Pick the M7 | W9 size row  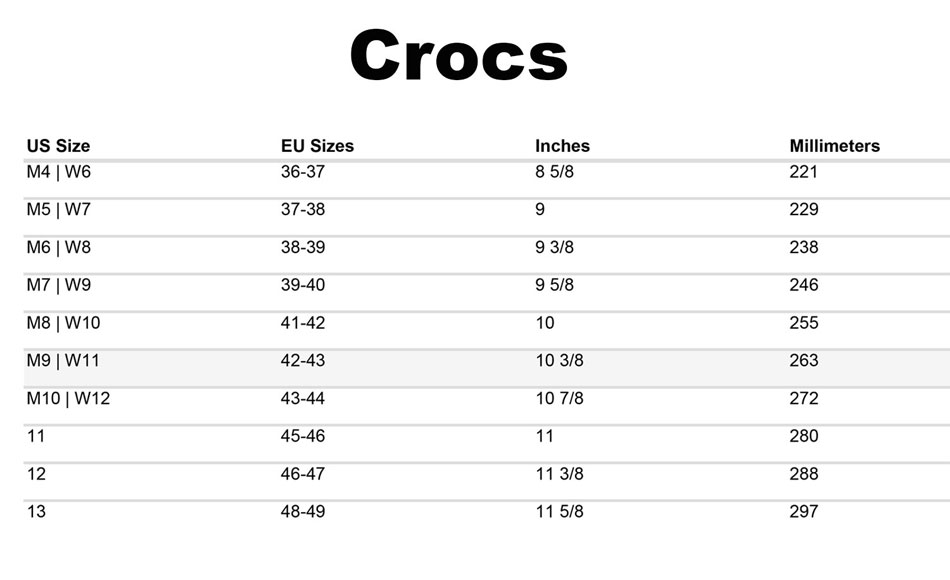pyautogui.click(x=487, y=292)
